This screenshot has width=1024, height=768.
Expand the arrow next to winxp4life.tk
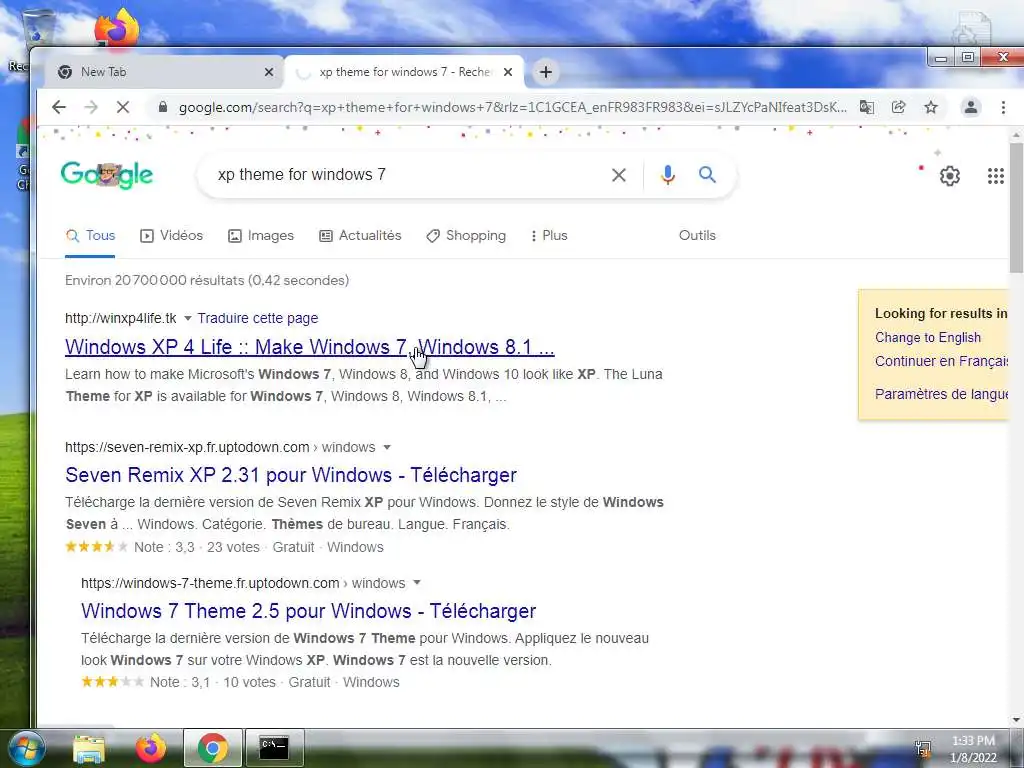(x=187, y=319)
